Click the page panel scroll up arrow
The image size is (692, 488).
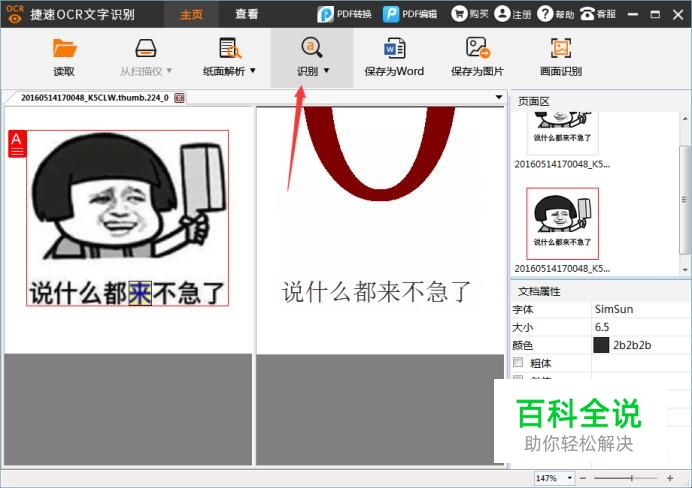point(685,118)
